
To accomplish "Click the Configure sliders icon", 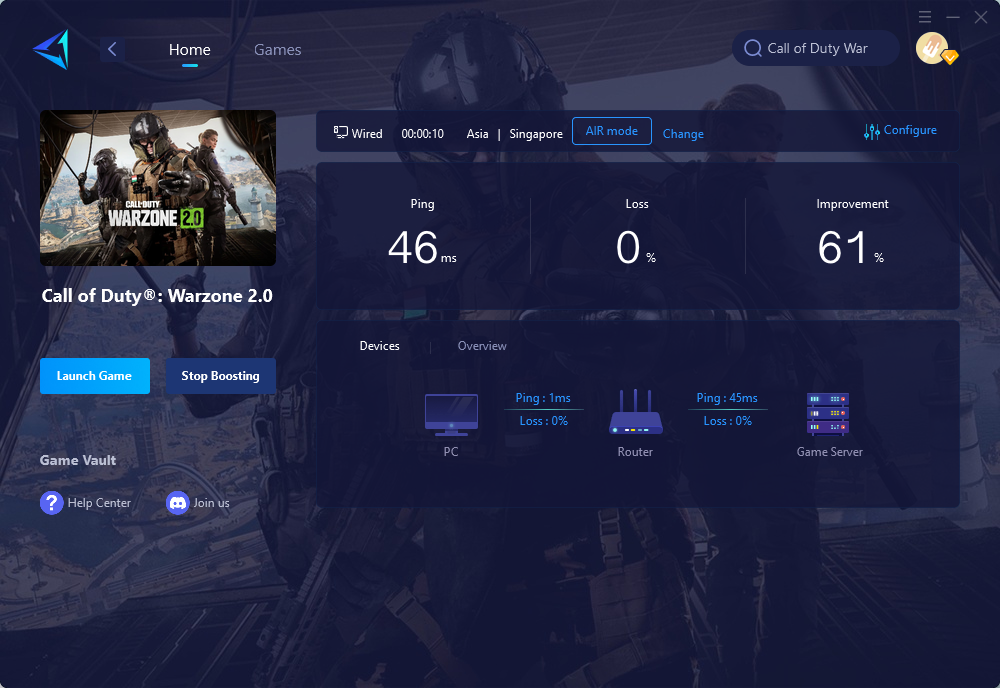I will 872,131.
